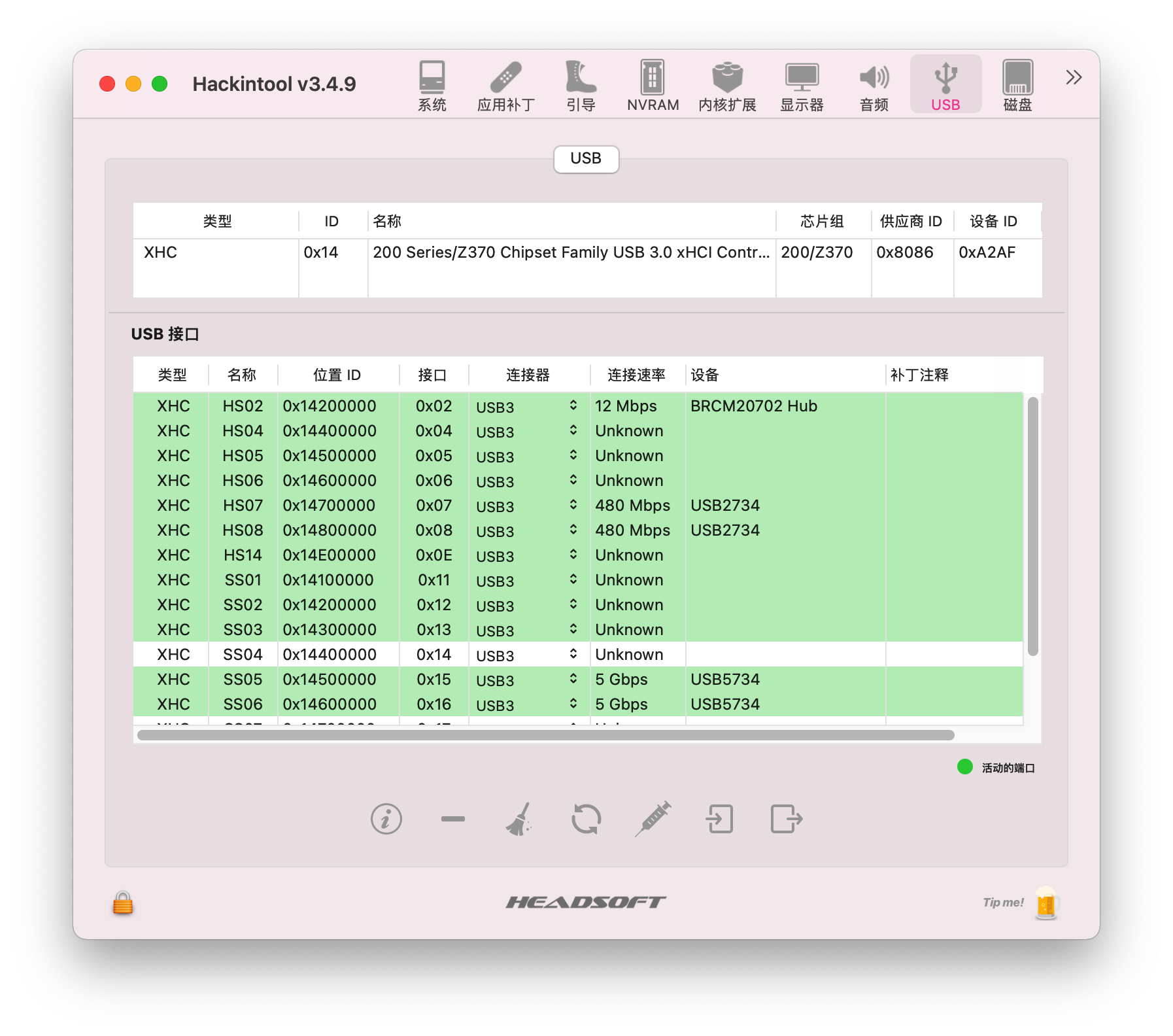Click the broom icon to clear ports
Screen dimensions: 1173x1036
[x=519, y=819]
